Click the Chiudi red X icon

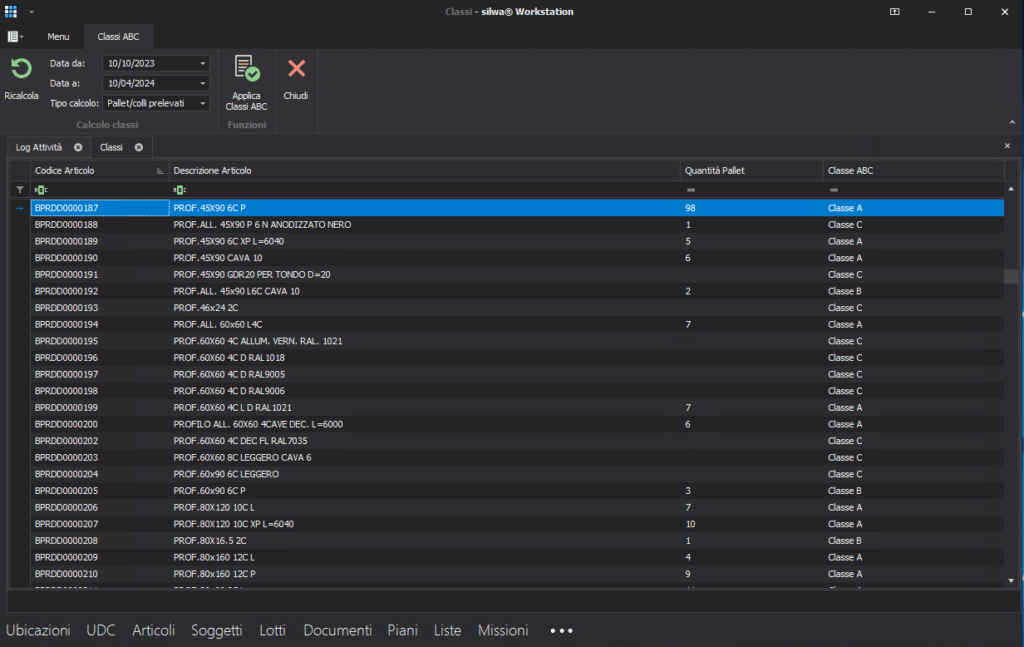point(296,69)
